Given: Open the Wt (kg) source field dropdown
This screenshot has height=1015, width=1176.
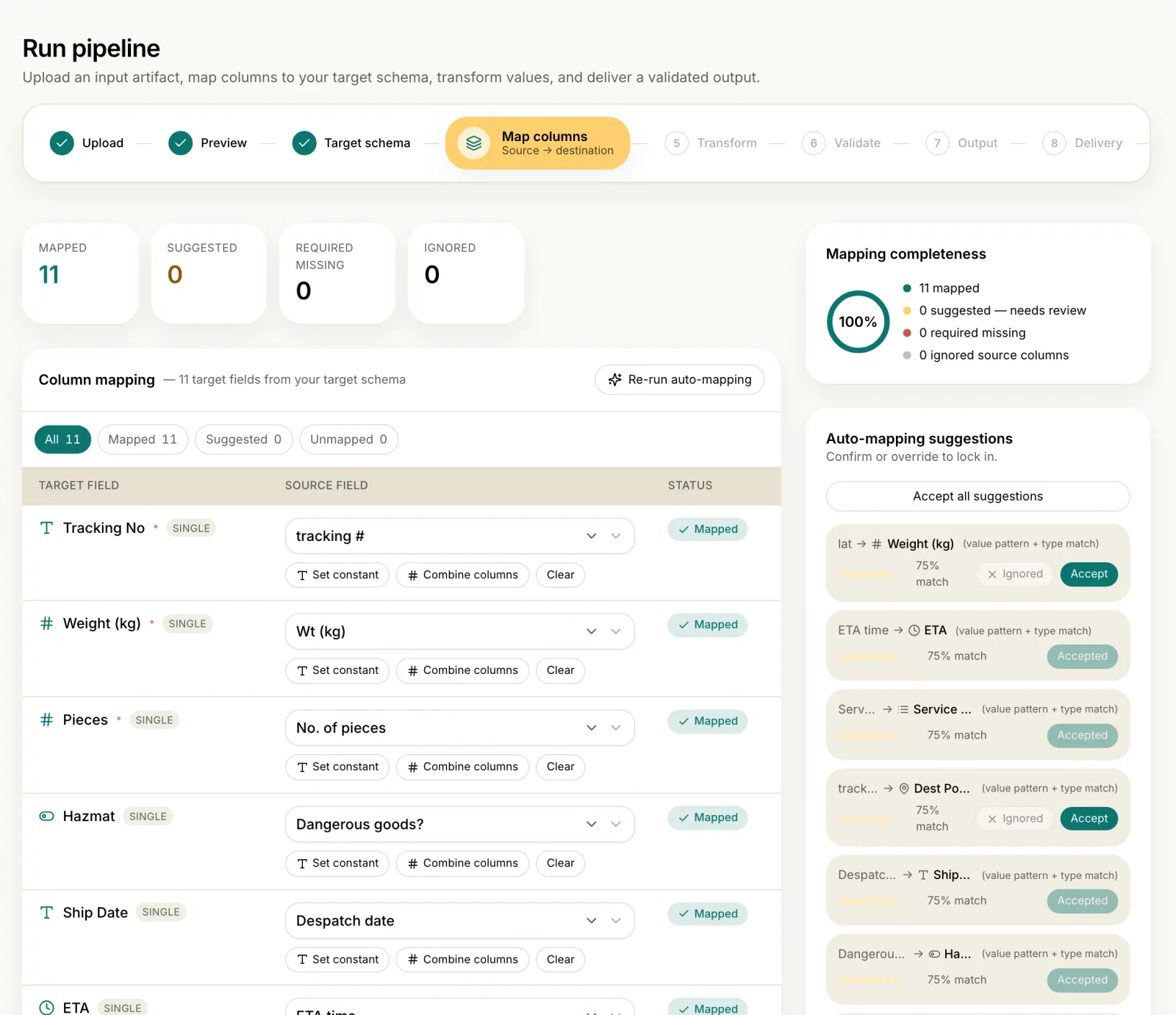Looking at the screenshot, I should [x=459, y=631].
